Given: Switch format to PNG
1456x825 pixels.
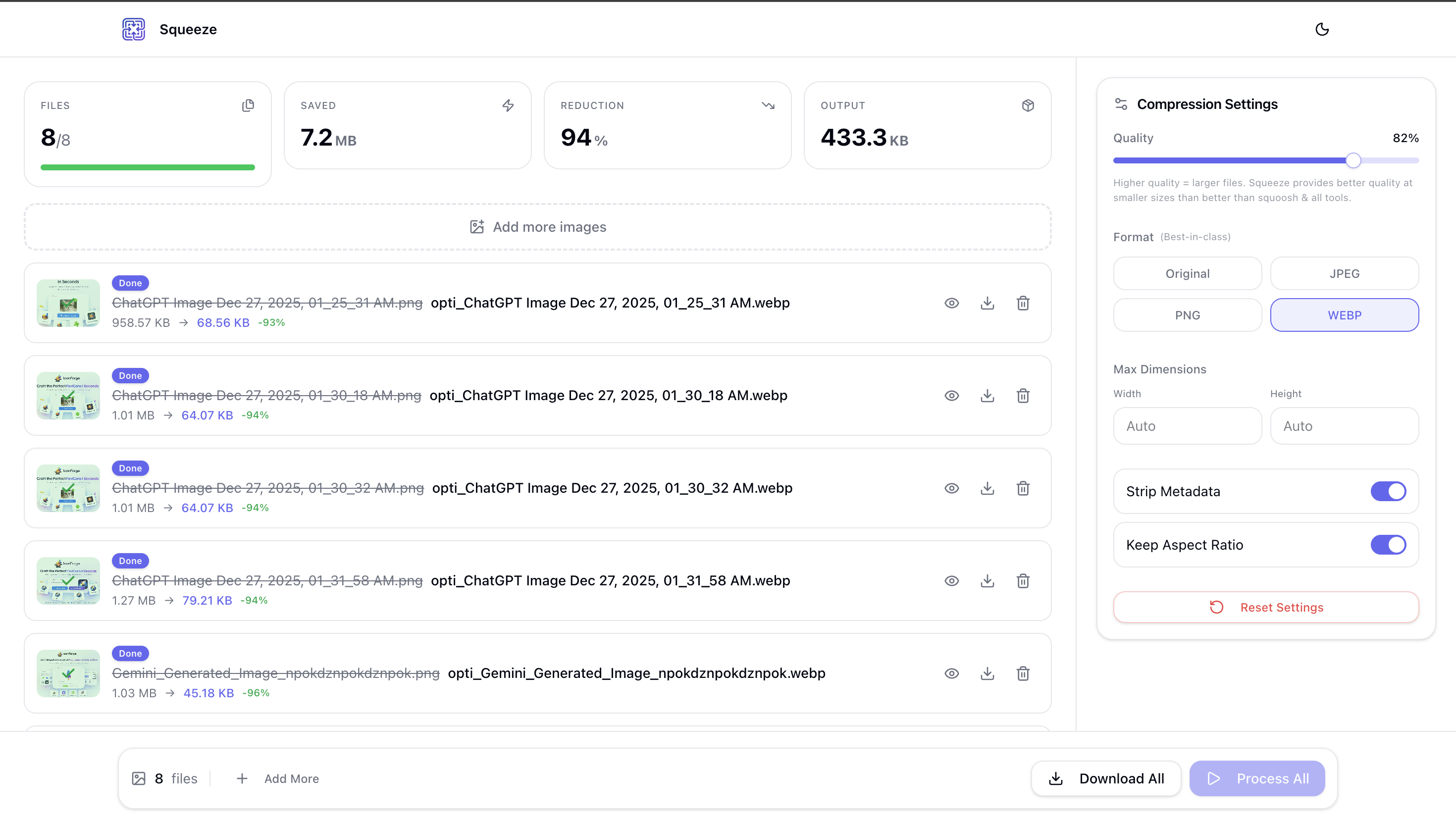Looking at the screenshot, I should (x=1188, y=315).
